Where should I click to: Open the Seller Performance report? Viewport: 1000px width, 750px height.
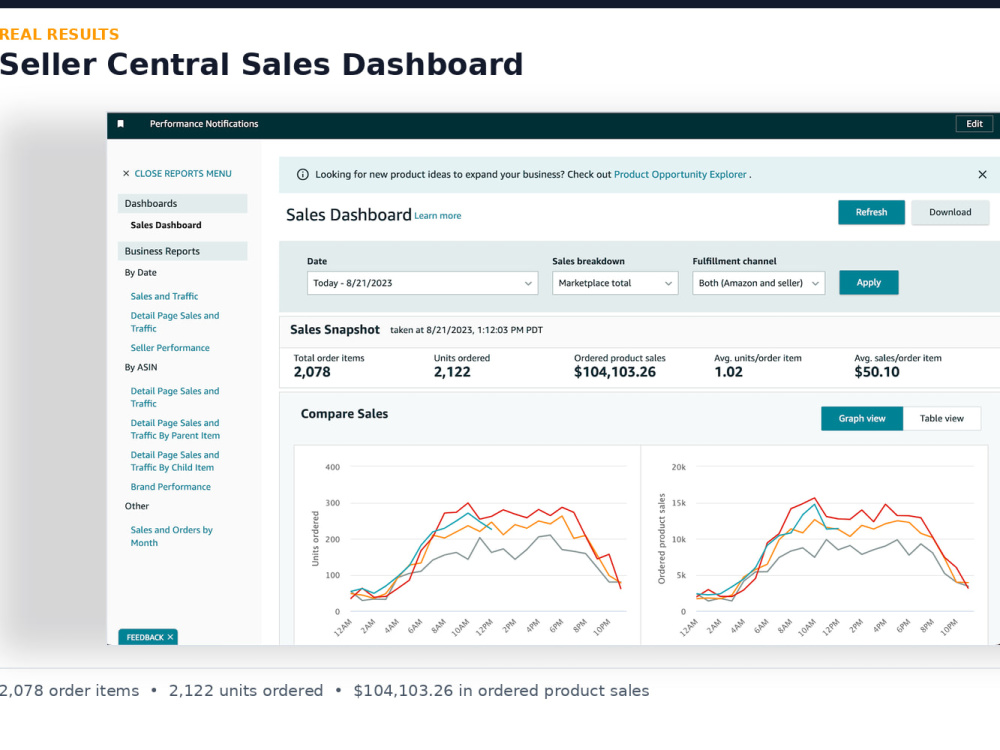170,348
